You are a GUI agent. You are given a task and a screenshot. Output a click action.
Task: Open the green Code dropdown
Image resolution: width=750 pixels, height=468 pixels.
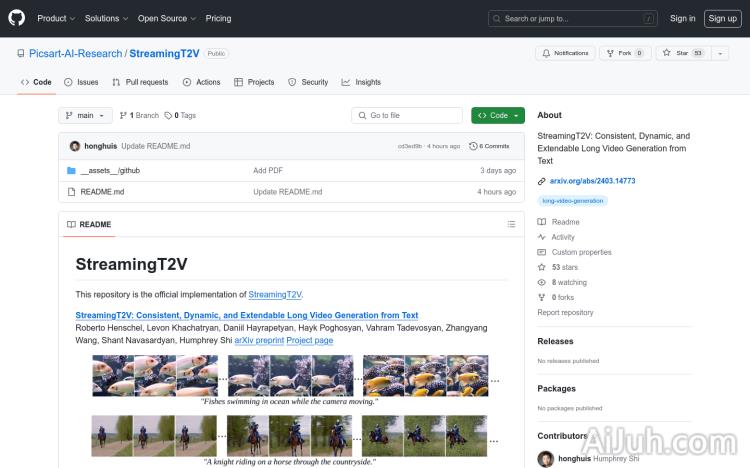[x=497, y=116]
